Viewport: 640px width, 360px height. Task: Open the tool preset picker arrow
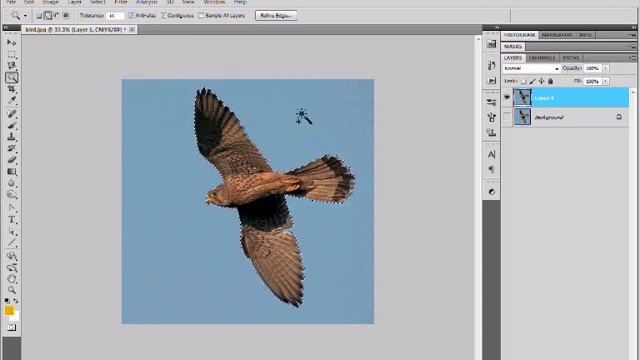point(25,16)
